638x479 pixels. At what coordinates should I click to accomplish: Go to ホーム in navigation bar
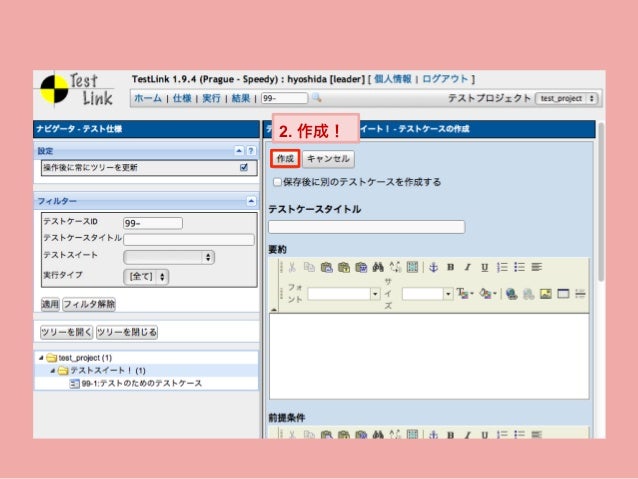pyautogui.click(x=148, y=98)
